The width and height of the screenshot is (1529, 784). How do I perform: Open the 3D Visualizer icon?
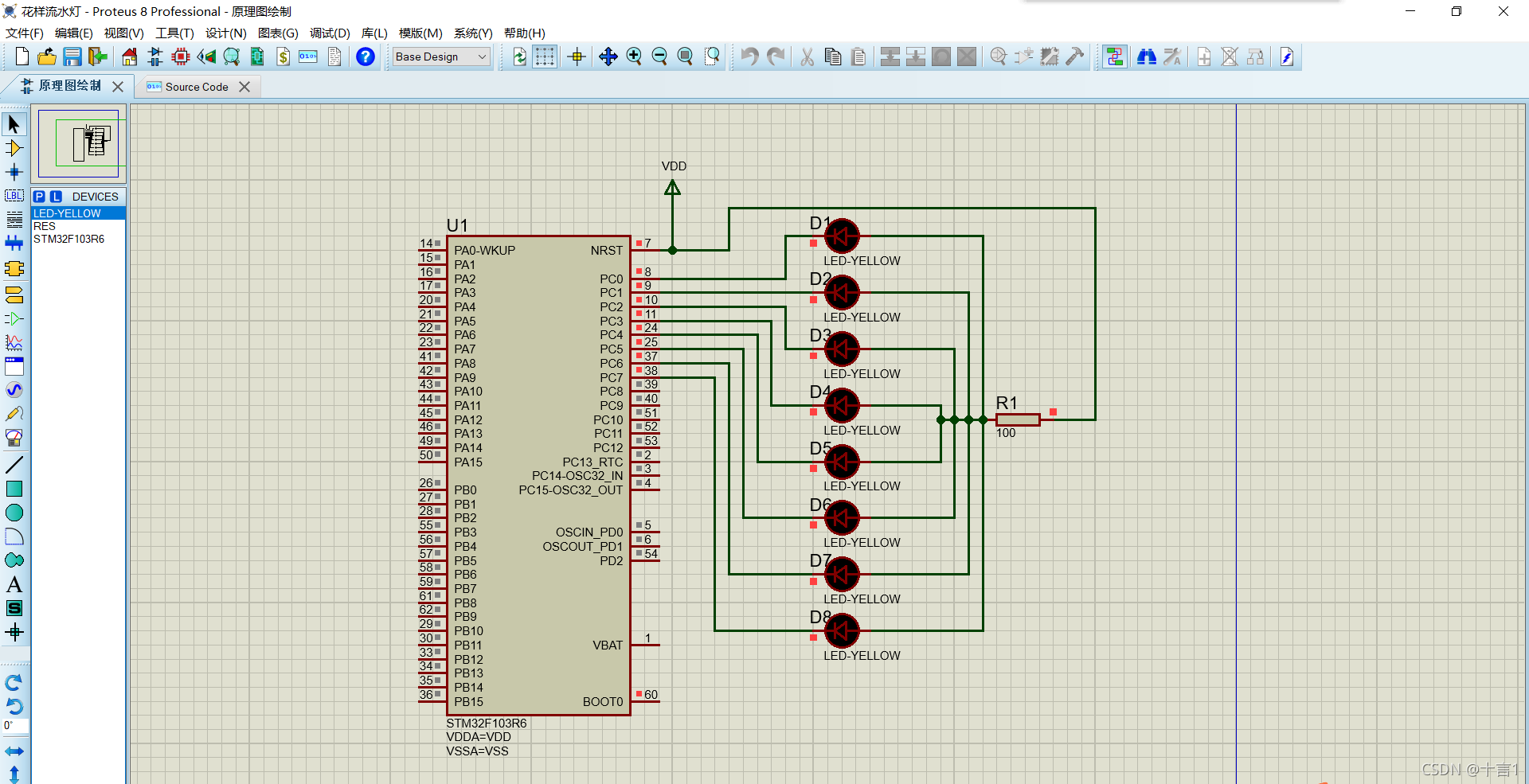[206, 57]
